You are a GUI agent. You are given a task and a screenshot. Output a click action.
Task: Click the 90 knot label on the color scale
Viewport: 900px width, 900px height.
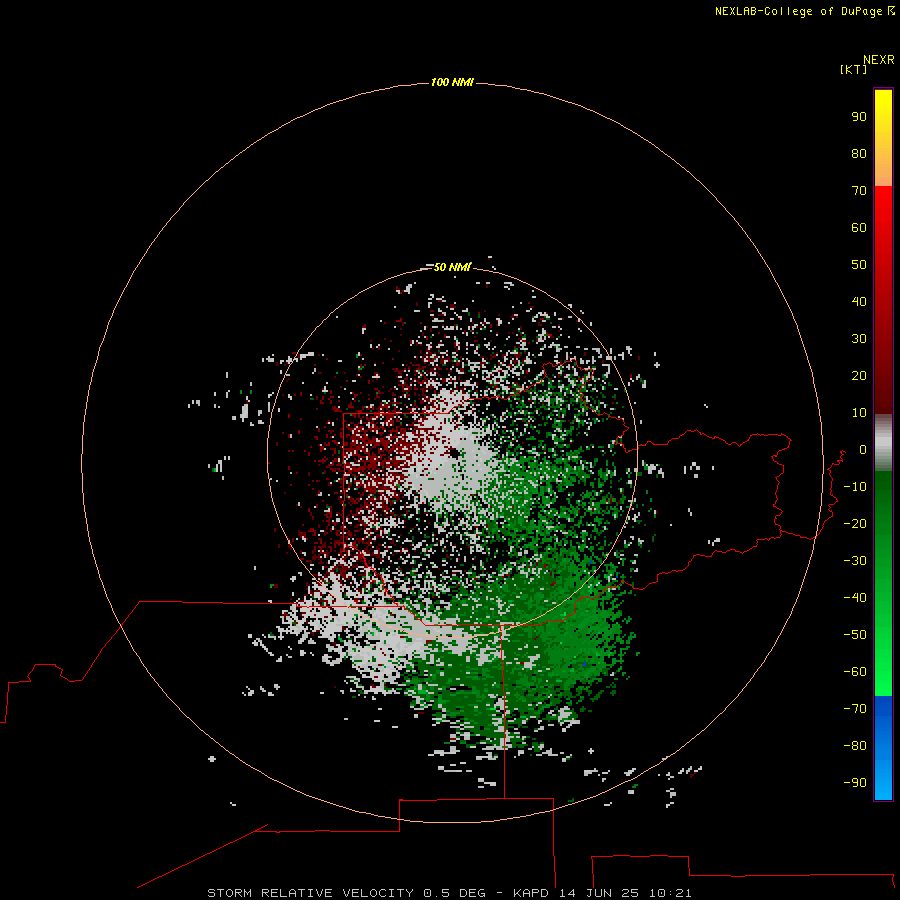[859, 117]
